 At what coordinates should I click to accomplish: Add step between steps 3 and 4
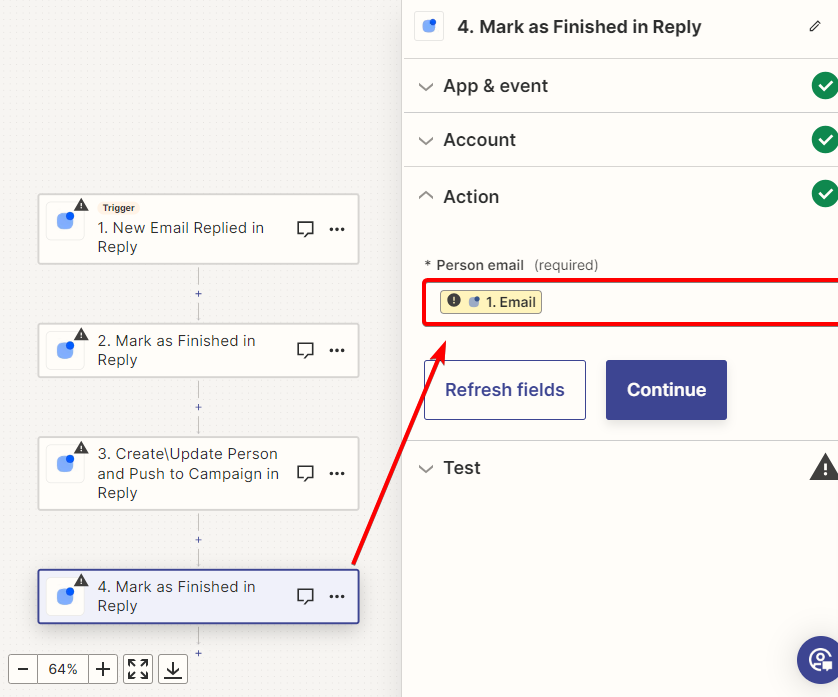198,540
